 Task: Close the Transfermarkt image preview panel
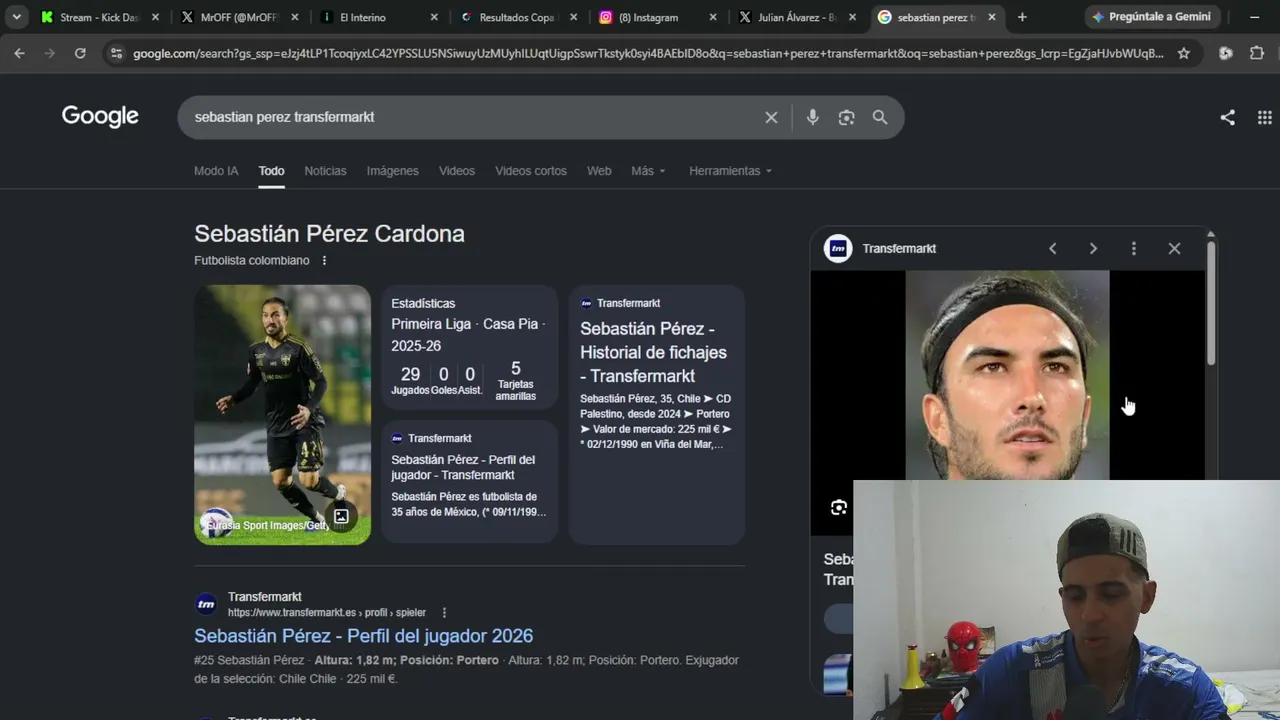(x=1174, y=248)
